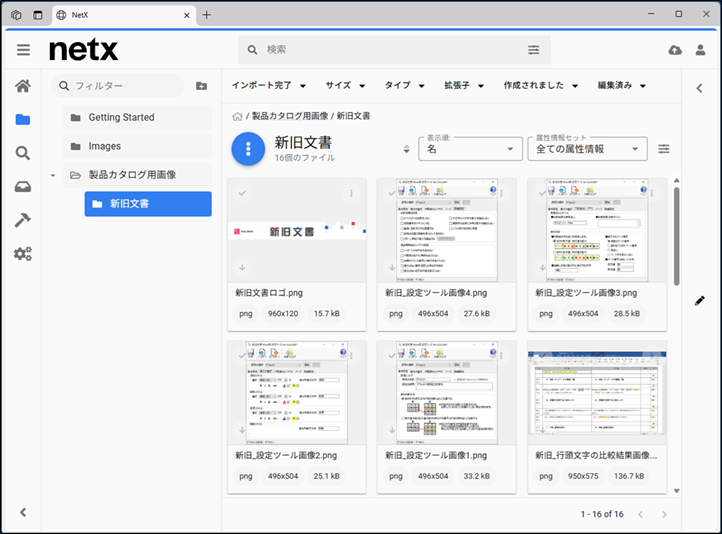Toggle the sort order direction arrows
This screenshot has width=722, height=534.
point(406,149)
